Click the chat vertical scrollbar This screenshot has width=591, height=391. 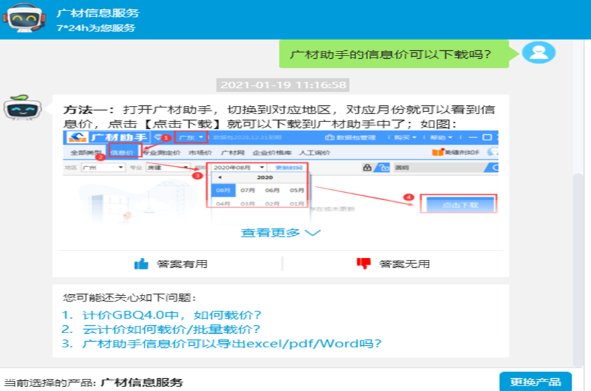tap(578, 269)
